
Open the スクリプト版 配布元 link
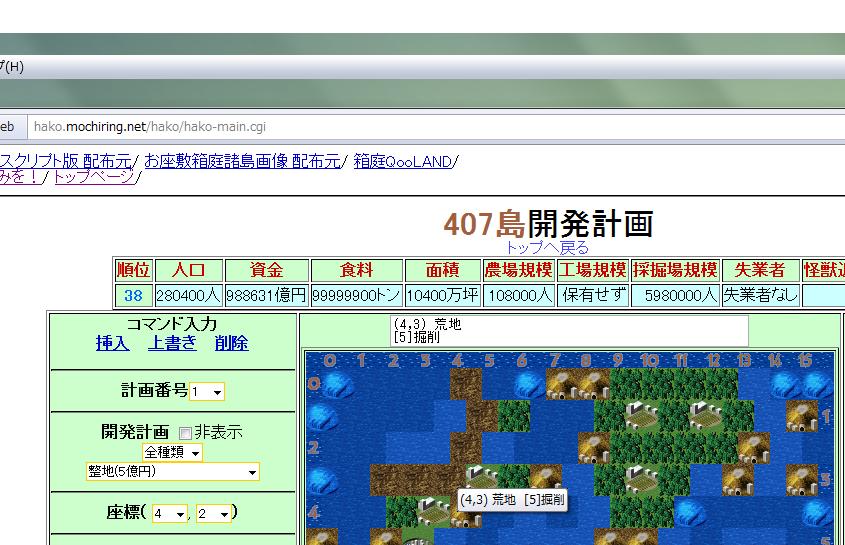pos(65,161)
